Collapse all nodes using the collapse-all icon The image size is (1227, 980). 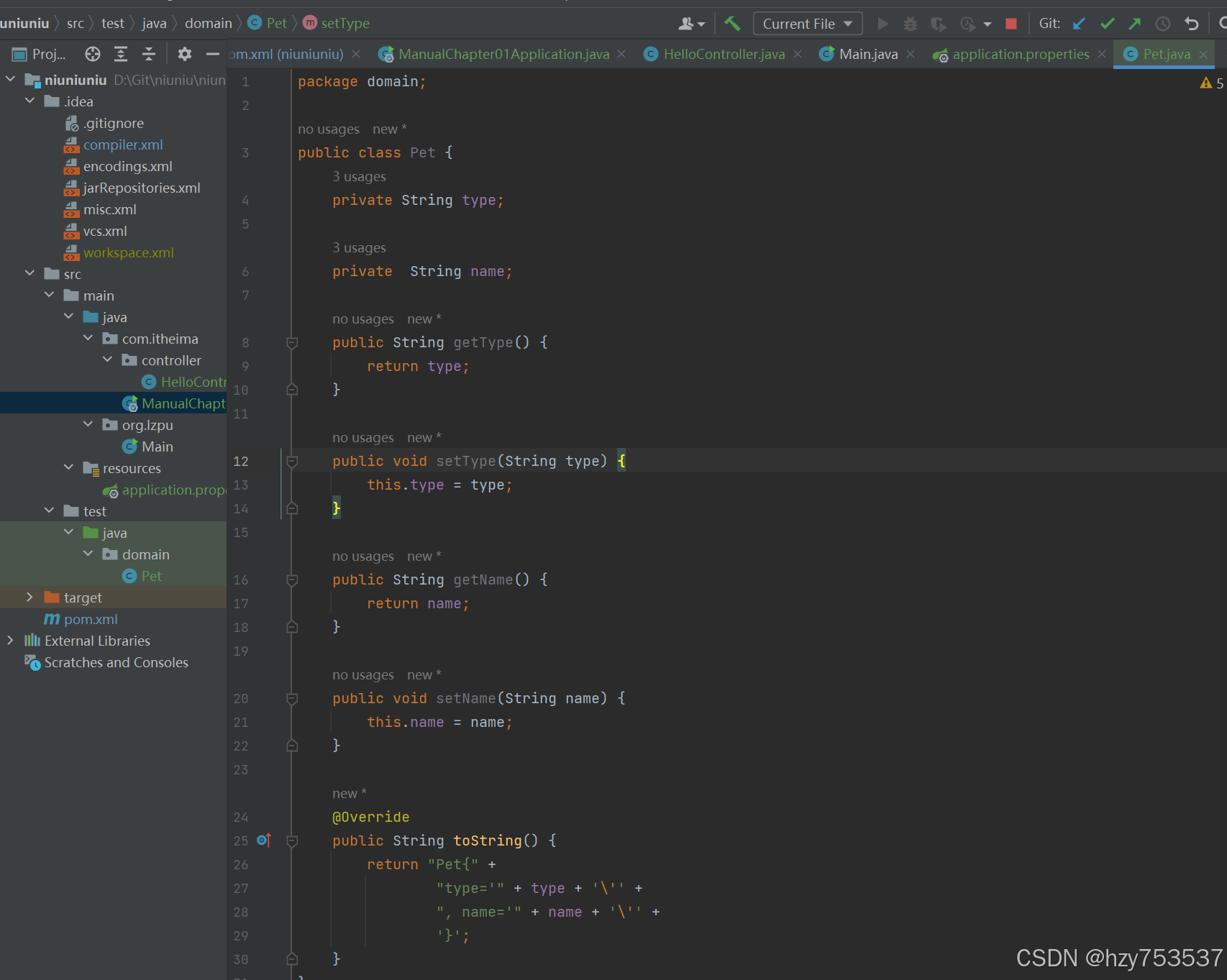coord(149,53)
